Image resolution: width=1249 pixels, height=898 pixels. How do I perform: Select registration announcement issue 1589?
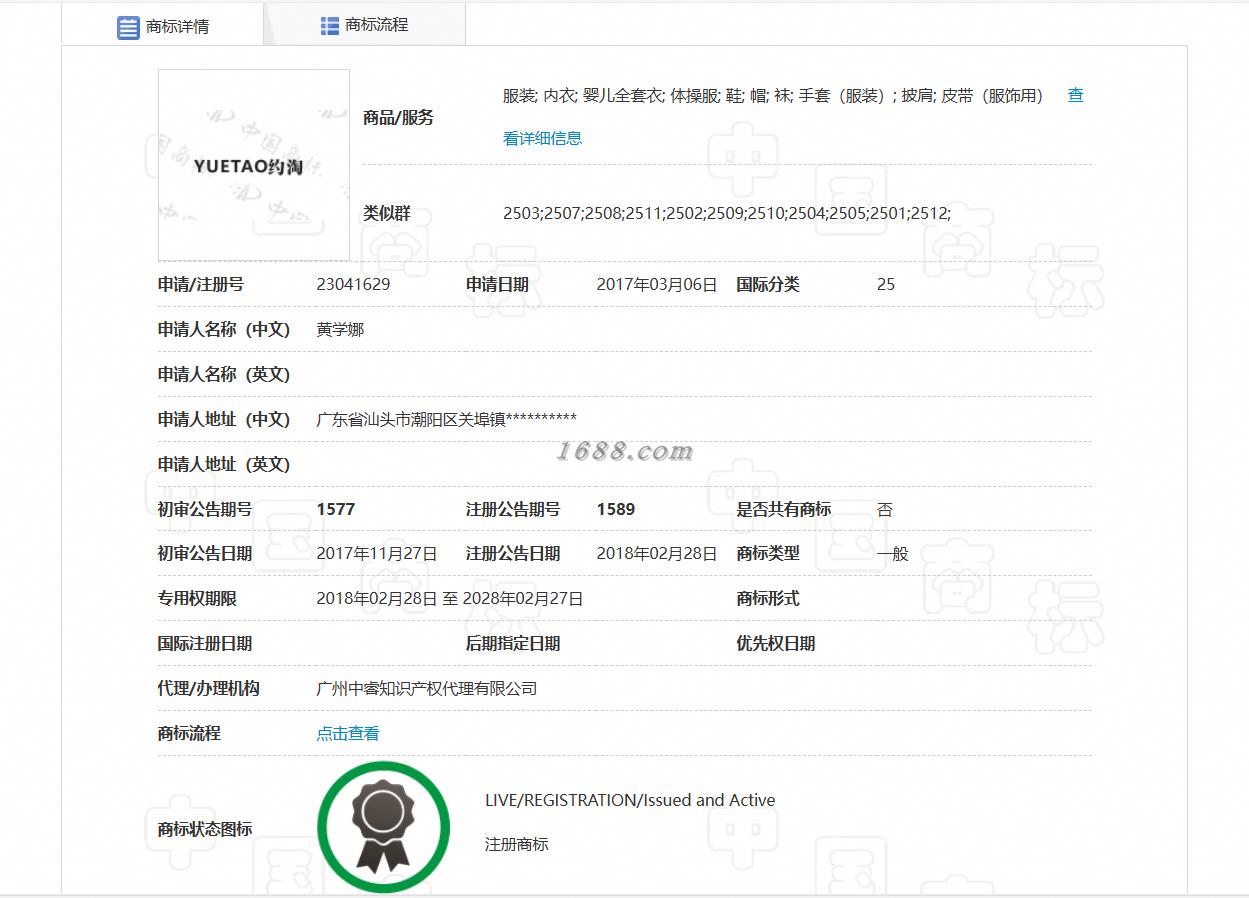(616, 509)
